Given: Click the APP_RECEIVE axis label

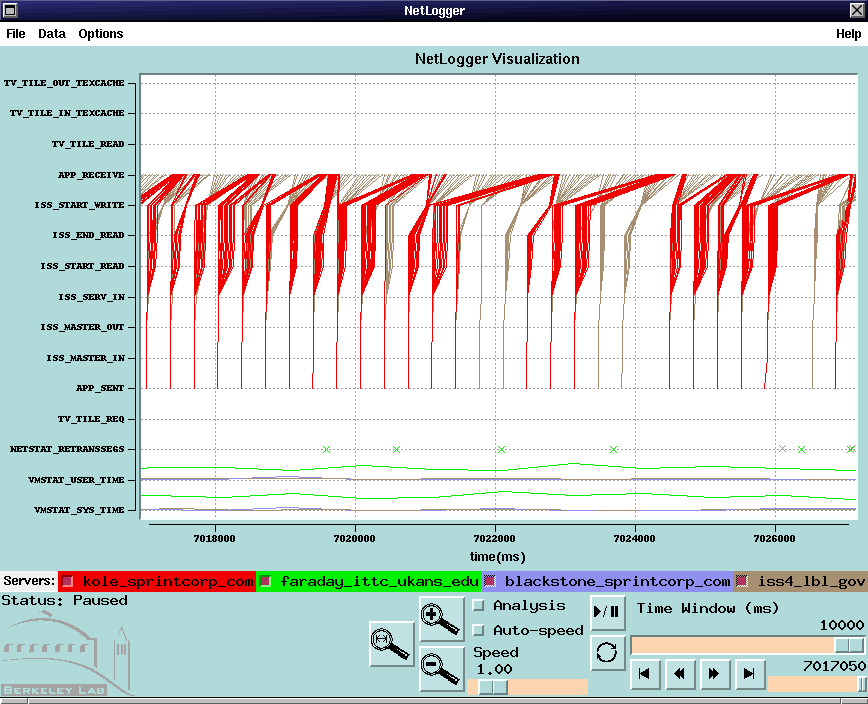Looking at the screenshot, I should coord(91,175).
